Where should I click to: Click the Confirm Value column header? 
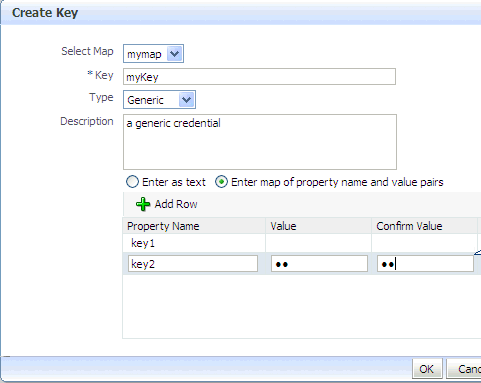click(409, 226)
